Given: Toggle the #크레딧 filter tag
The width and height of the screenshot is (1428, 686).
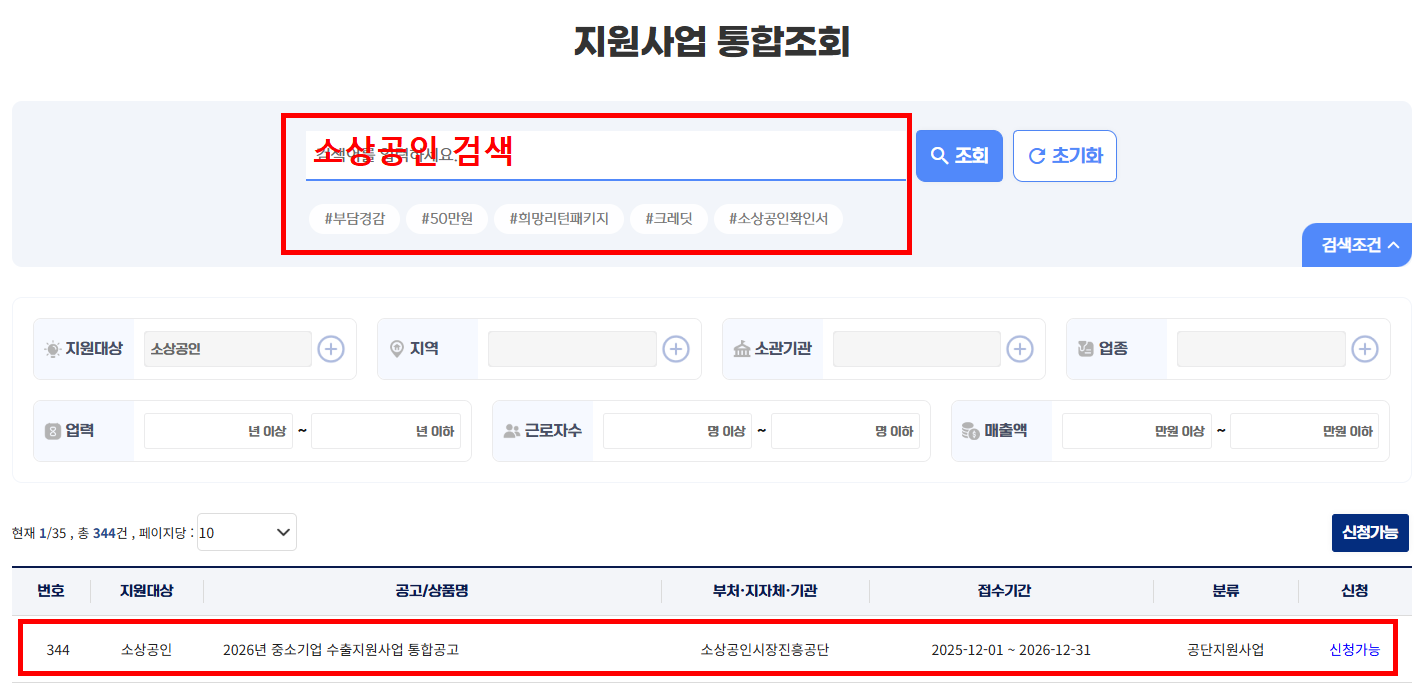Looking at the screenshot, I should [668, 218].
